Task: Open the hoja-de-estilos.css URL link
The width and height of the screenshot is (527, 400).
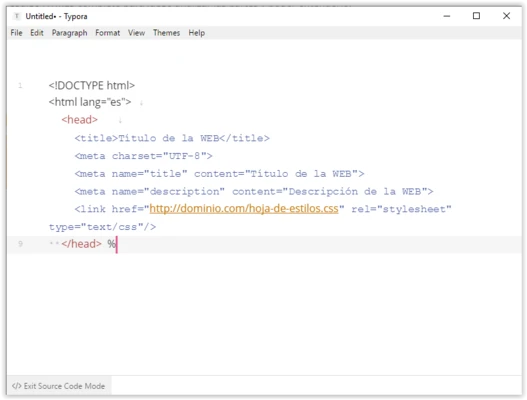Action: tap(244, 209)
